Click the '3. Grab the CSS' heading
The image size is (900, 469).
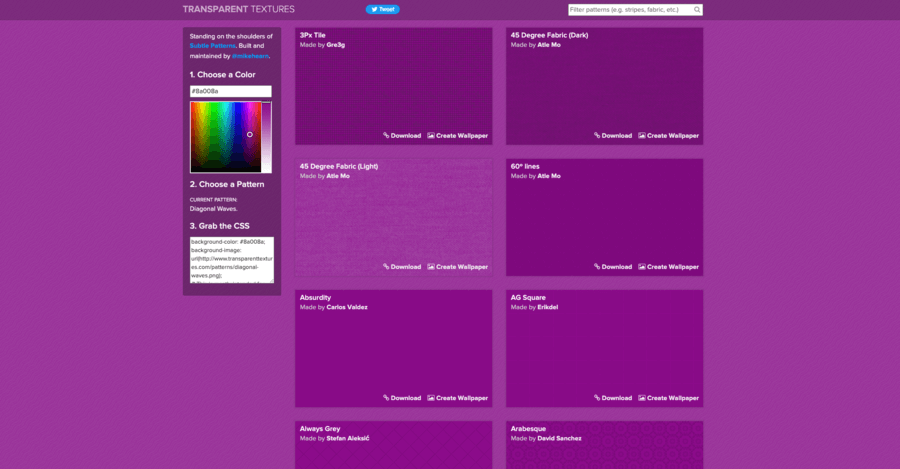220,226
